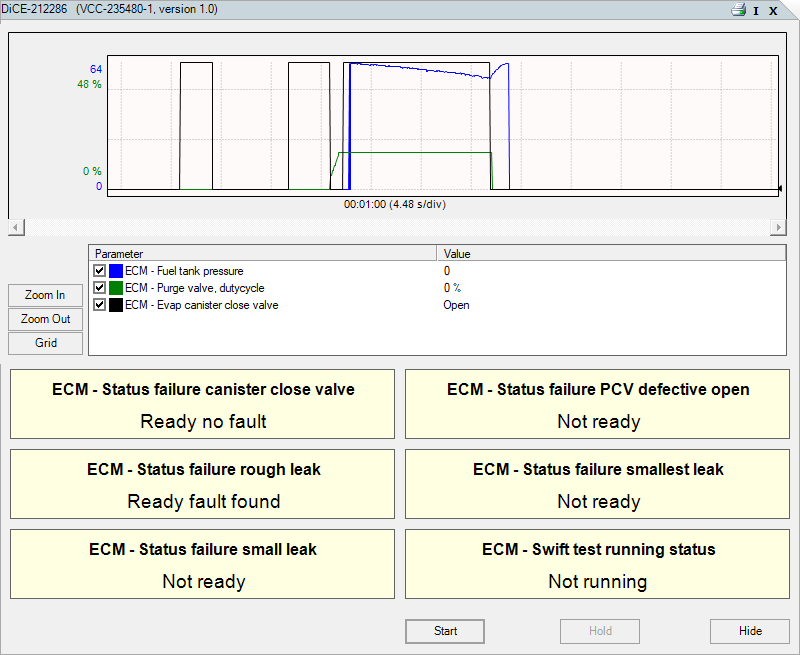
Task: Click the black Evap canister color swatch
Action: click(x=116, y=305)
